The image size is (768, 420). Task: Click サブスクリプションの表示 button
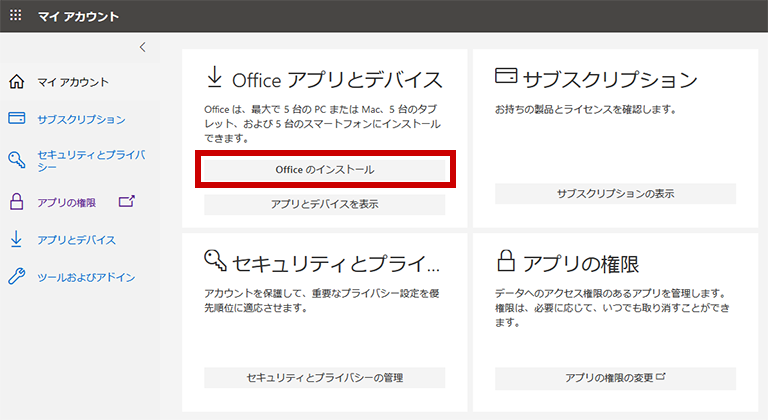pyautogui.click(x=615, y=194)
